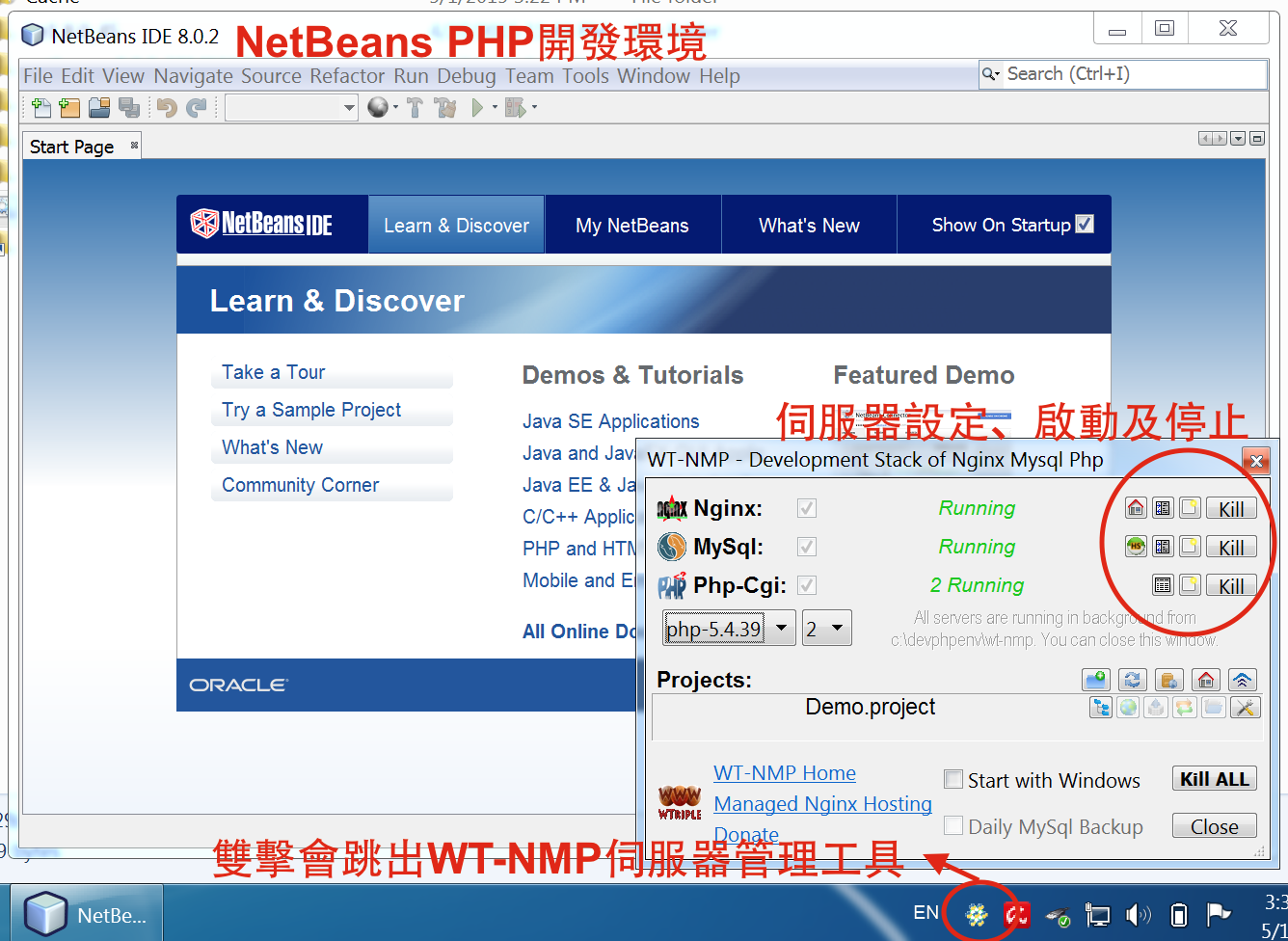This screenshot has width=1288, height=941.
Task: Switch to the My NetBeans tab
Action: (632, 225)
